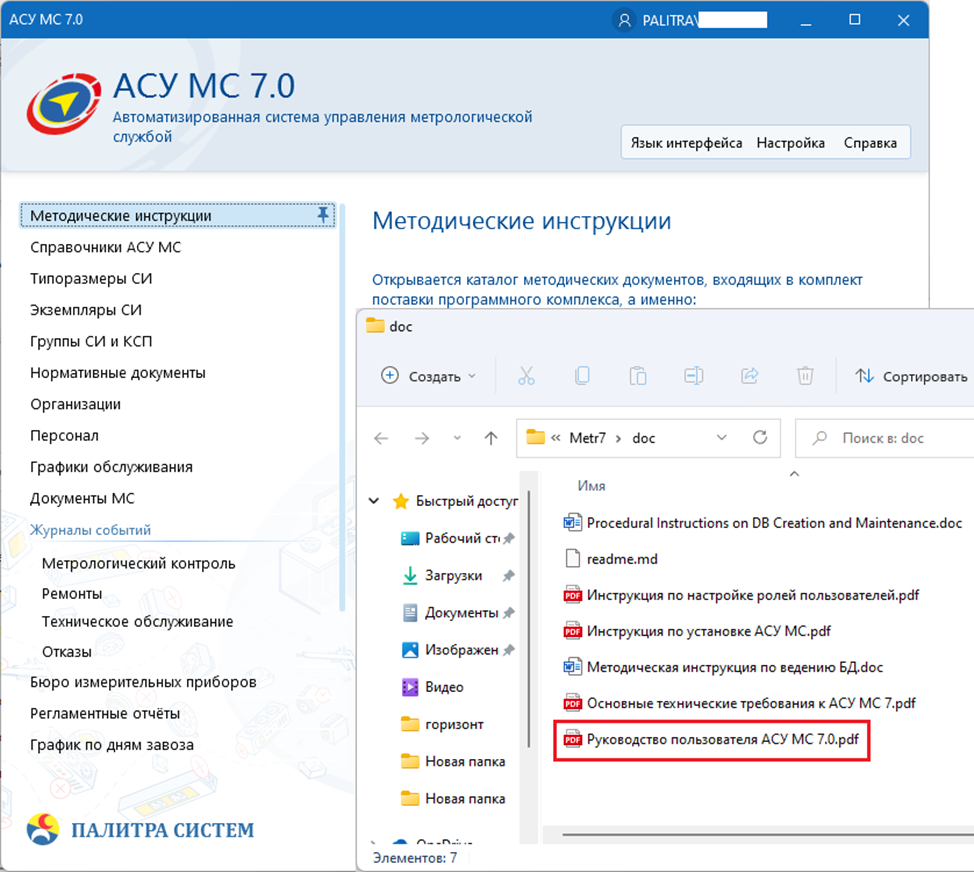Open Регламентные отчёты section

105,713
